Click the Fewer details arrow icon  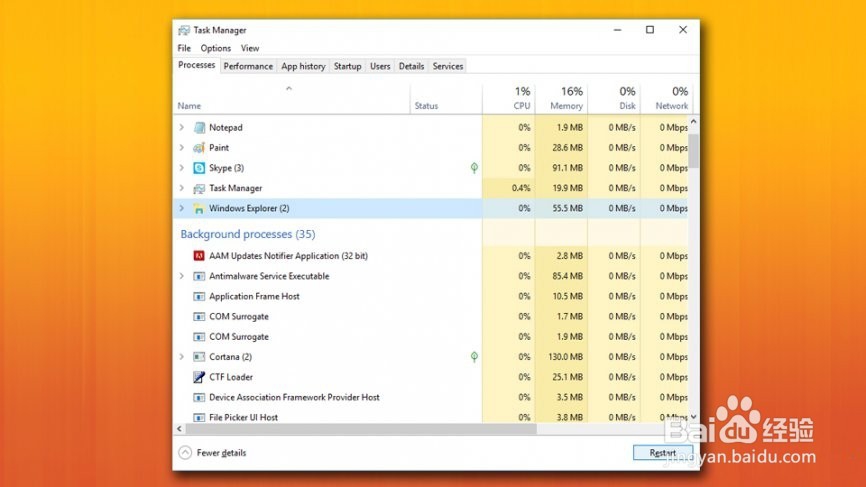(185, 453)
